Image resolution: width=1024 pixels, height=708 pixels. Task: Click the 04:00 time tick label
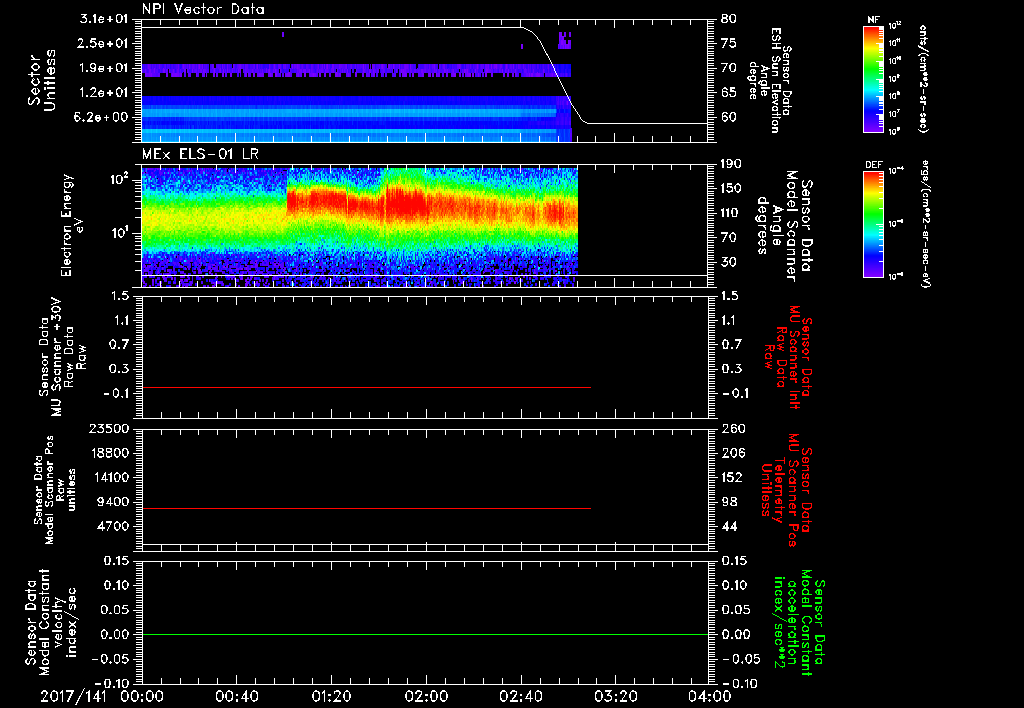click(710, 696)
